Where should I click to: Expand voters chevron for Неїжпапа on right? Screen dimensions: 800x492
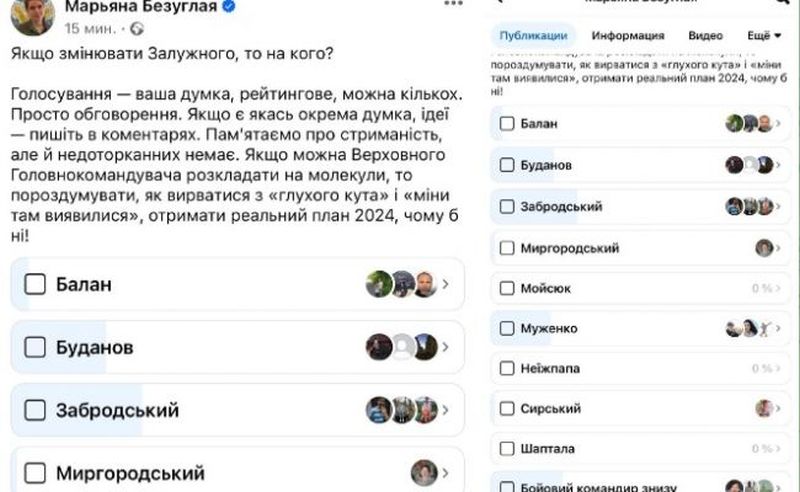781,369
